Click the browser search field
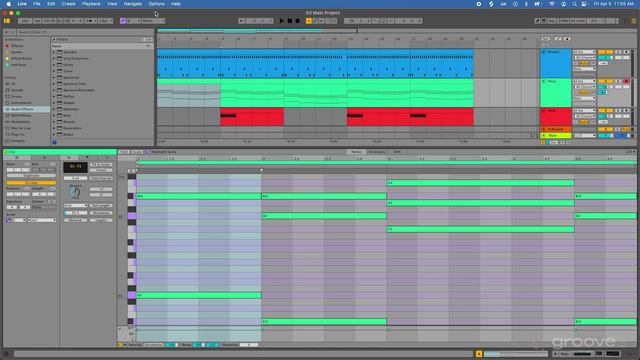640x360 pixels. (x=84, y=32)
